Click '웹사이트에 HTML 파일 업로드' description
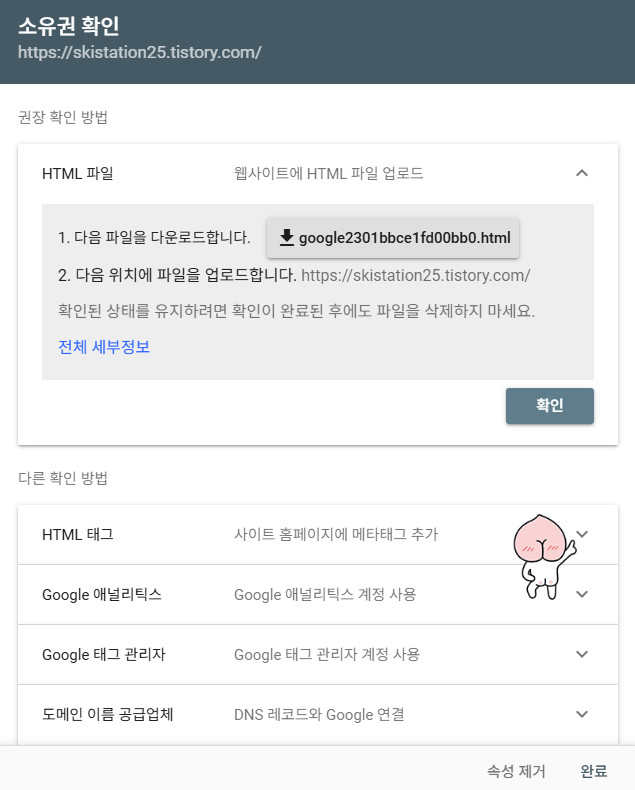Viewport: 635px width, 790px height. point(329,173)
